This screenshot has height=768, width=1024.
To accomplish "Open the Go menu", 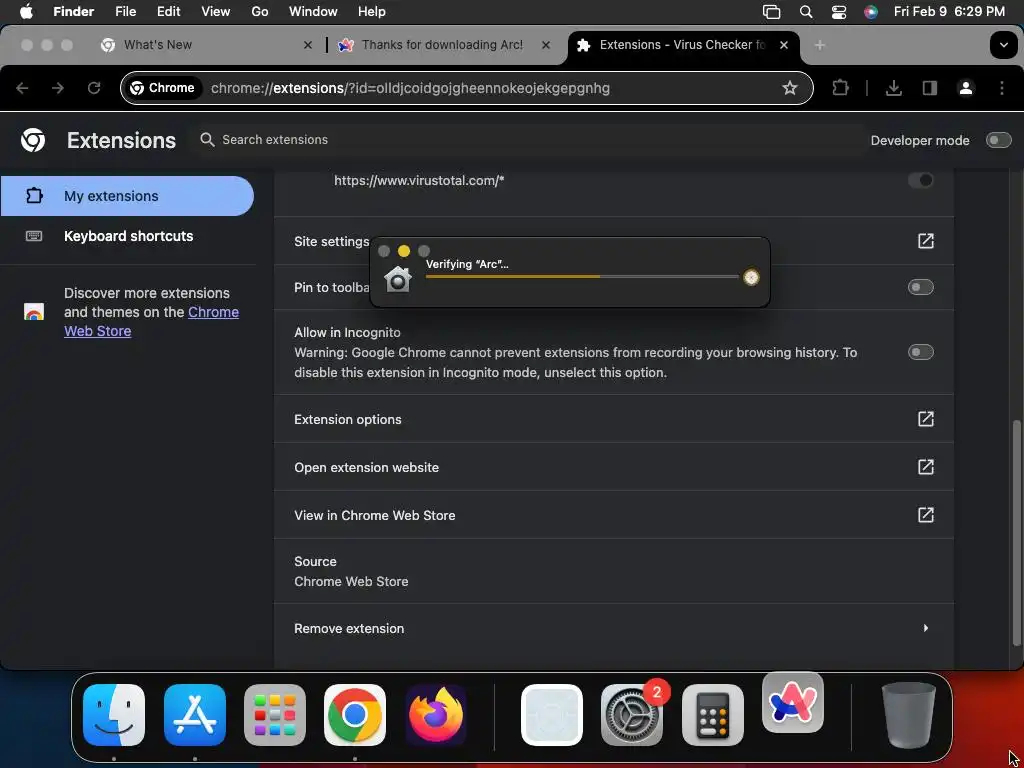I will 260,12.
